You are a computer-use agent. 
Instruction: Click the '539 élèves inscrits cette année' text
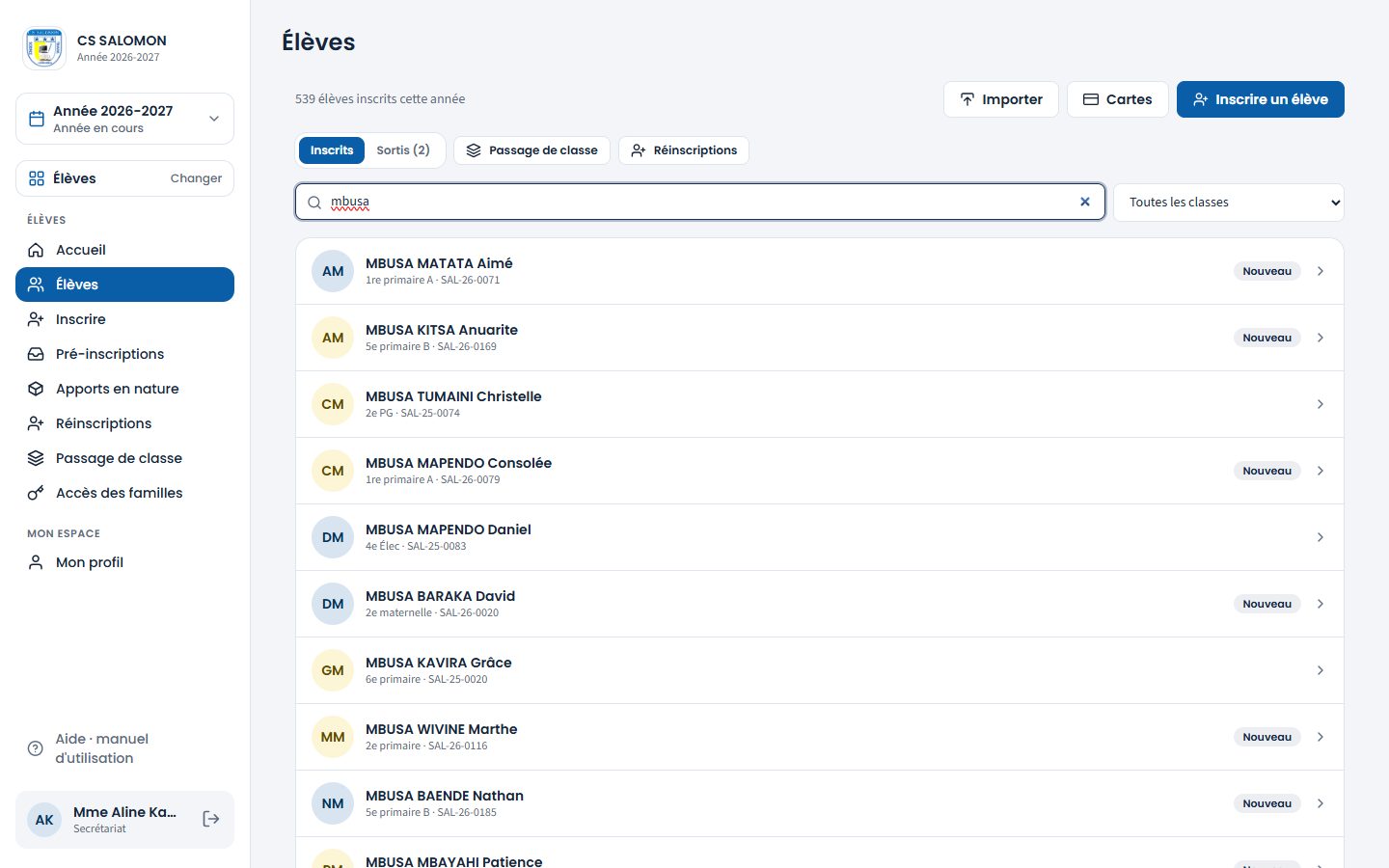coord(380,99)
